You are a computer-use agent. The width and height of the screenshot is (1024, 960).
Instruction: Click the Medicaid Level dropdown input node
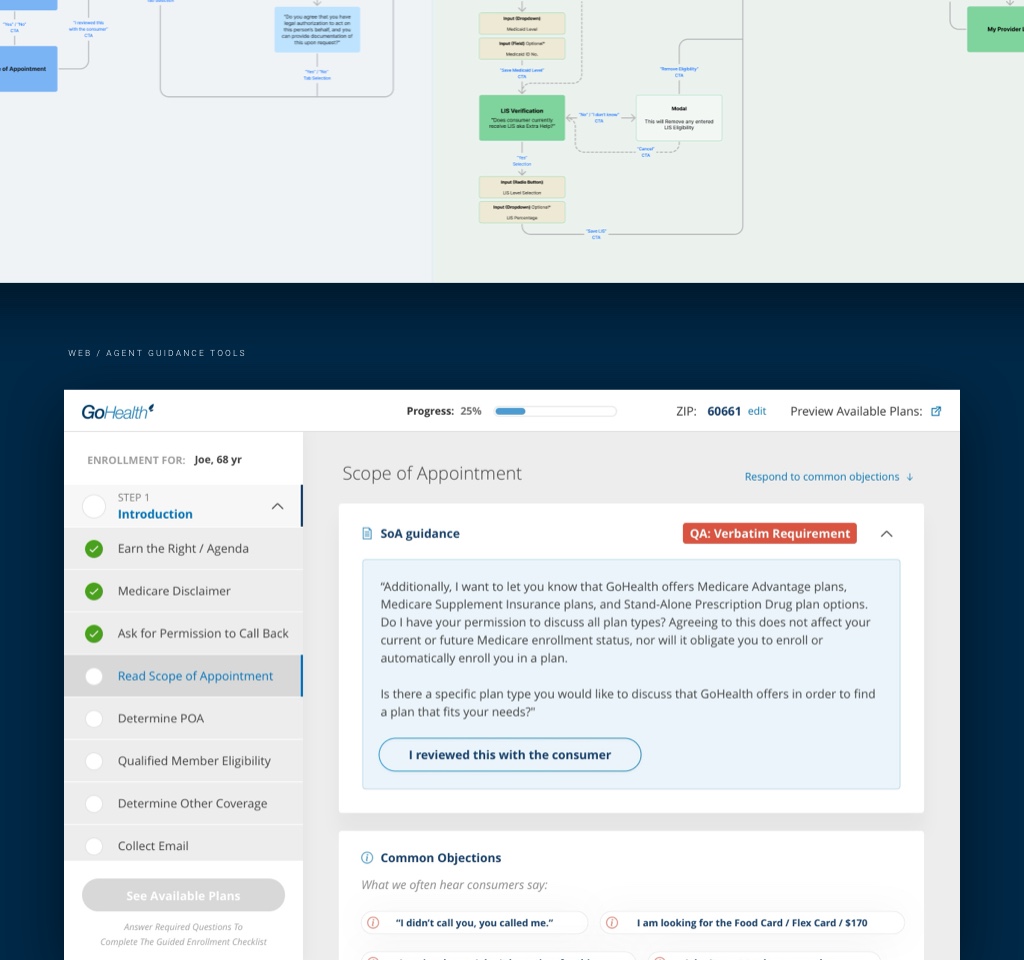click(x=522, y=24)
